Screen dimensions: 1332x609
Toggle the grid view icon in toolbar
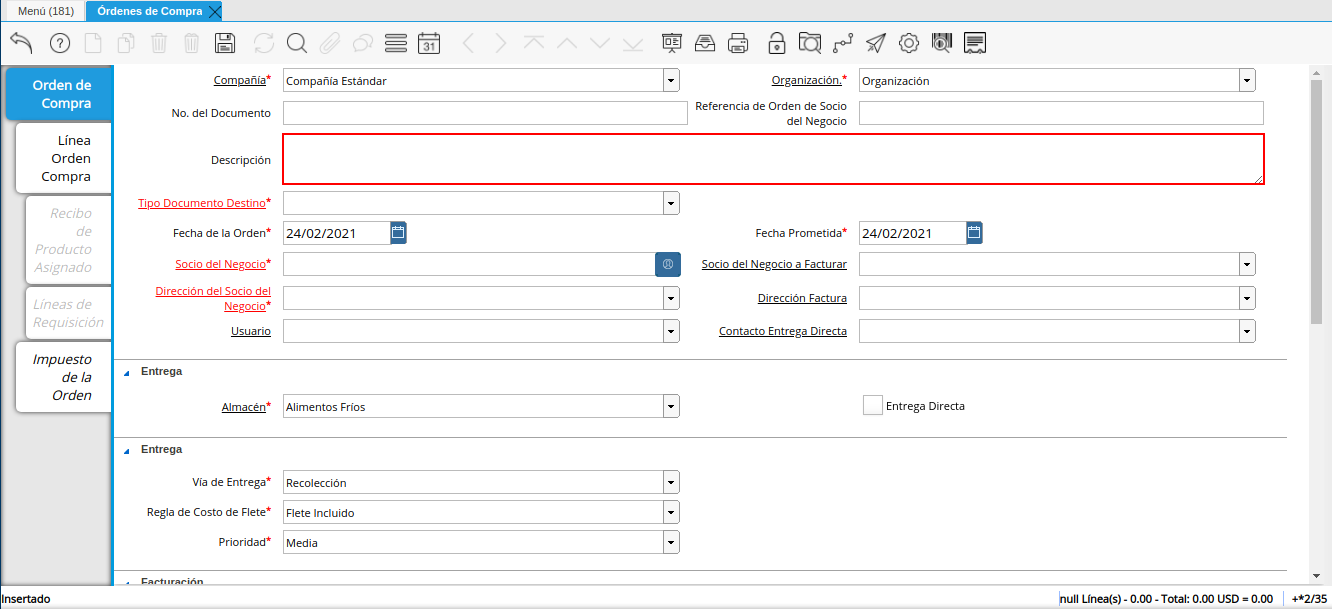tap(396, 43)
